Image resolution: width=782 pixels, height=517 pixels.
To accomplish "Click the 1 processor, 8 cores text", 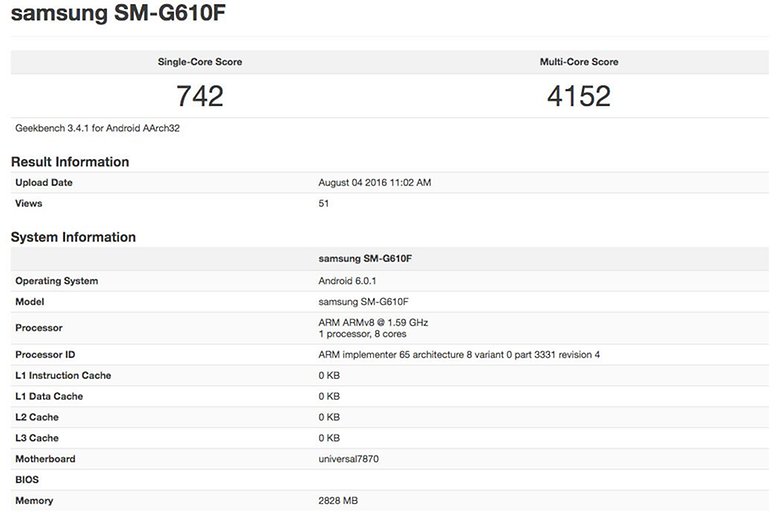I will pos(362,334).
